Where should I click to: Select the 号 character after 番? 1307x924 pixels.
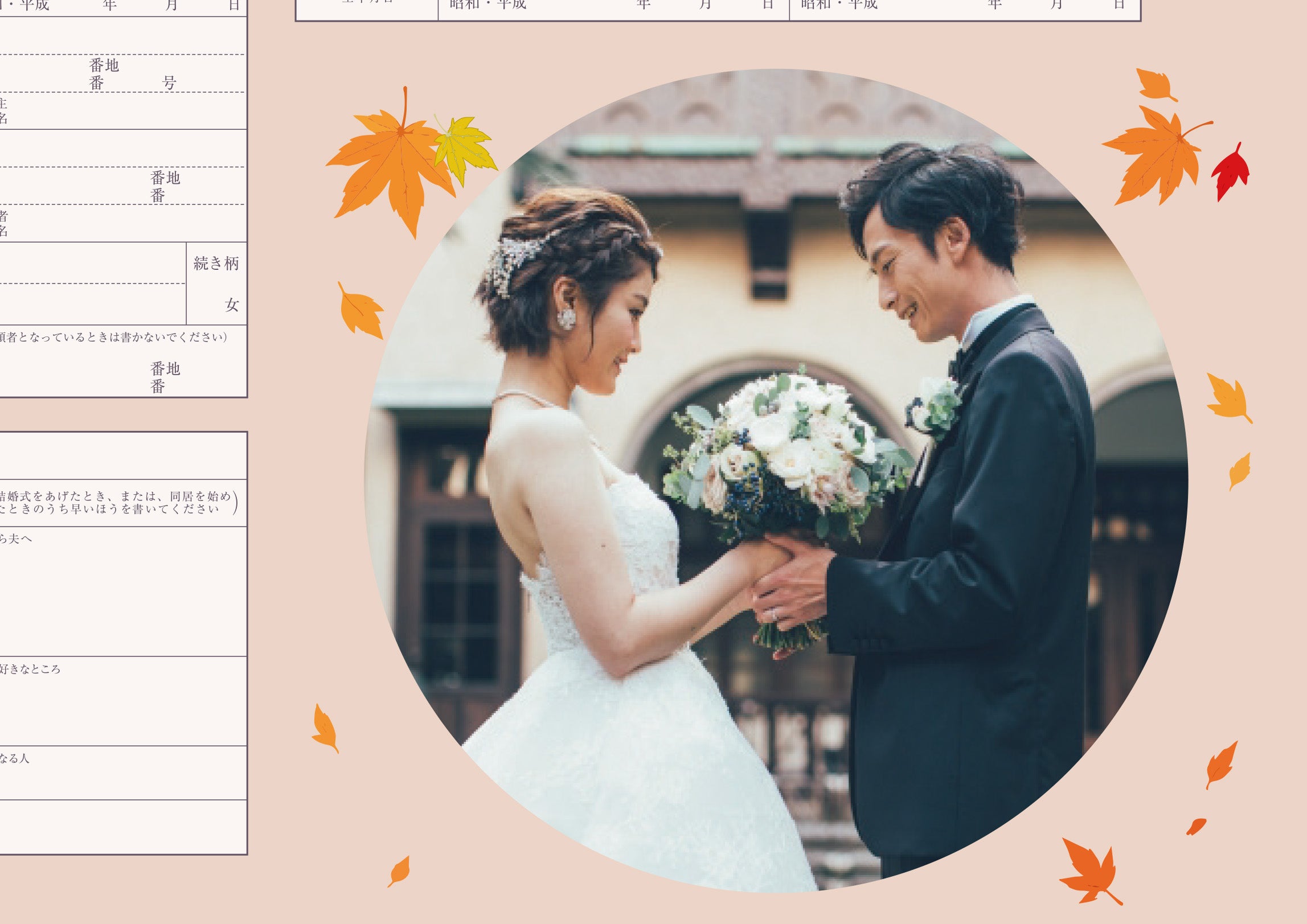point(169,83)
